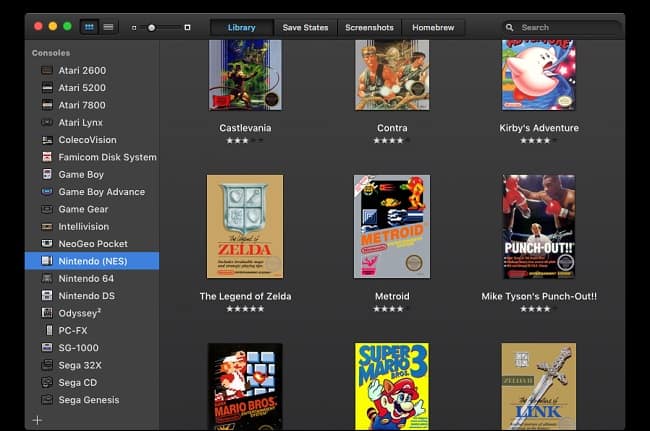Screen dimensions: 650x431
Task: Adjust the cover size slider knob
Action: tap(152, 27)
